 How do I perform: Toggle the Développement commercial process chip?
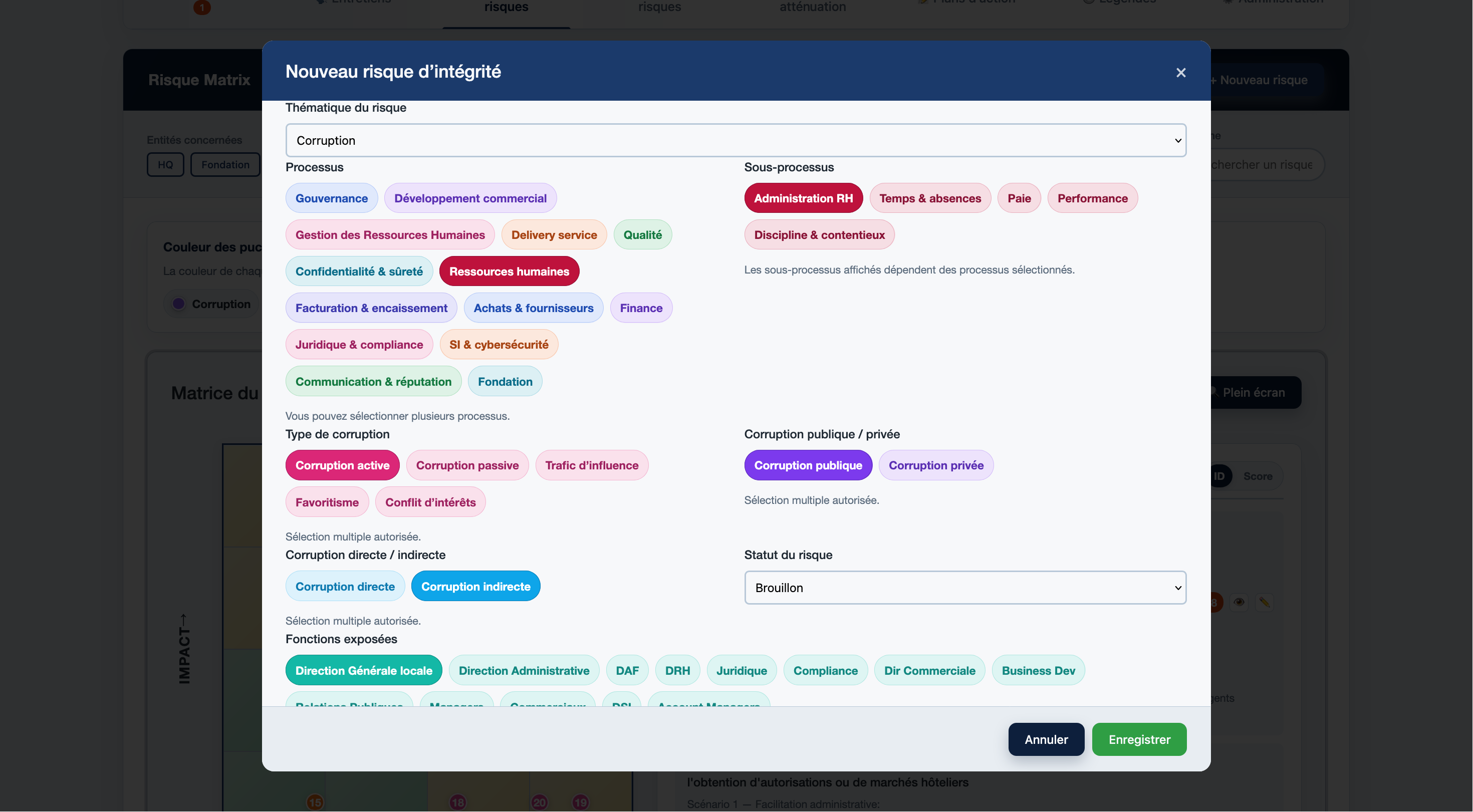point(470,198)
